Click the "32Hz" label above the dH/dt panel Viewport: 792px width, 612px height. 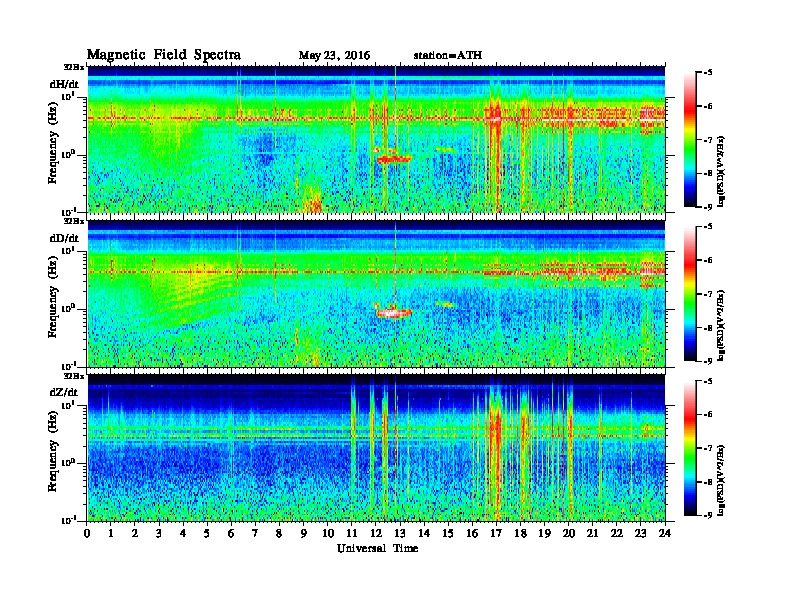73,67
